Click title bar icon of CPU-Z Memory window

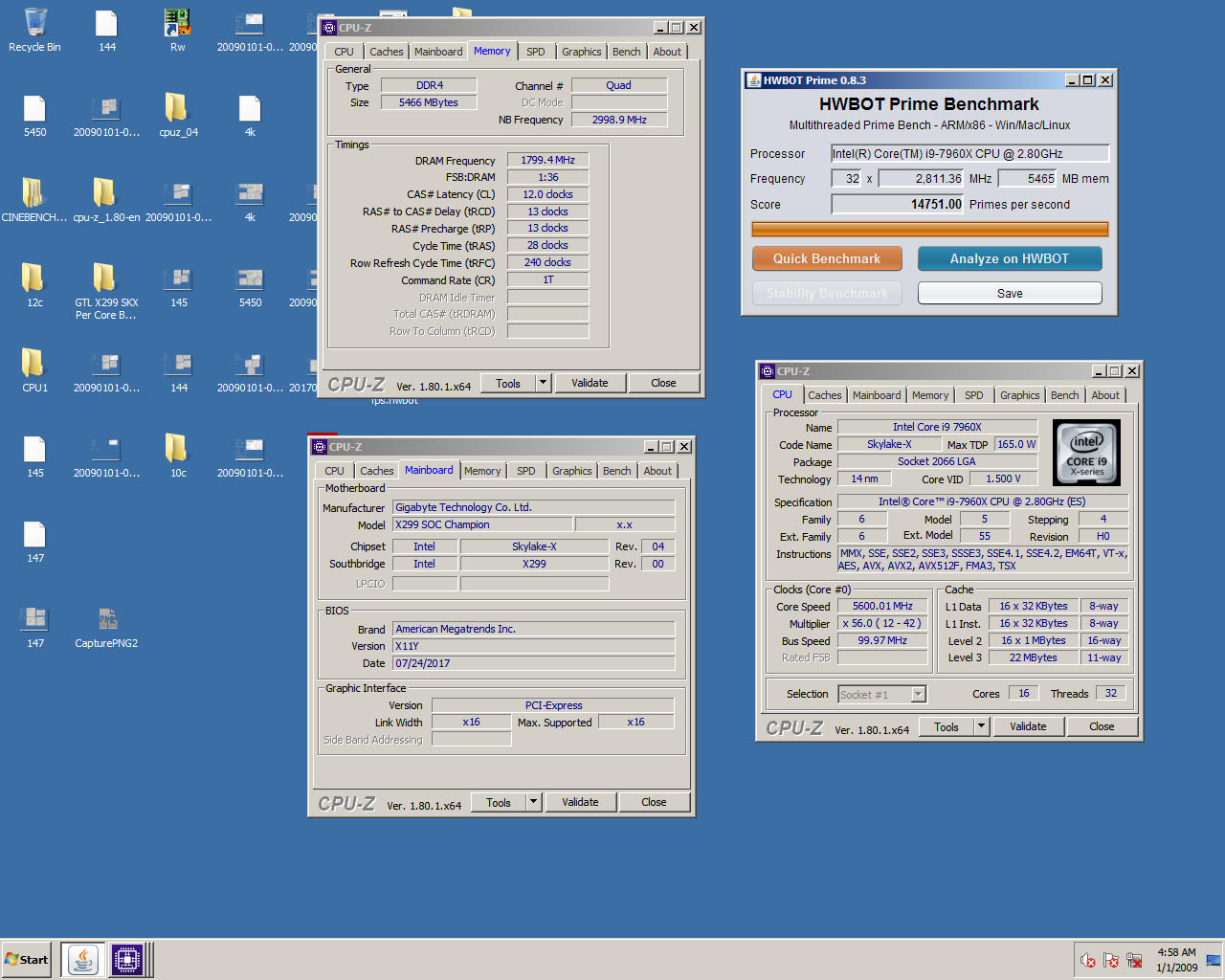click(x=329, y=28)
